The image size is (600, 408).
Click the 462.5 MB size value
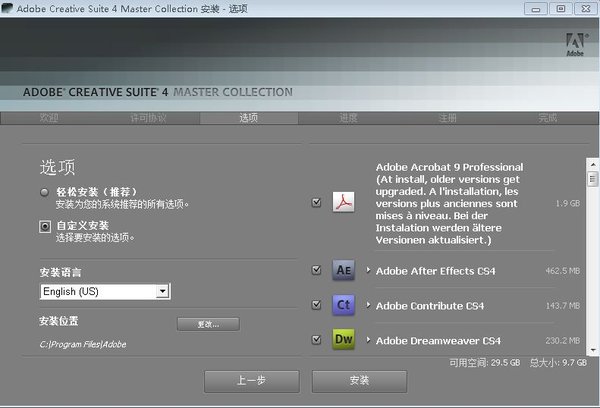point(562,271)
